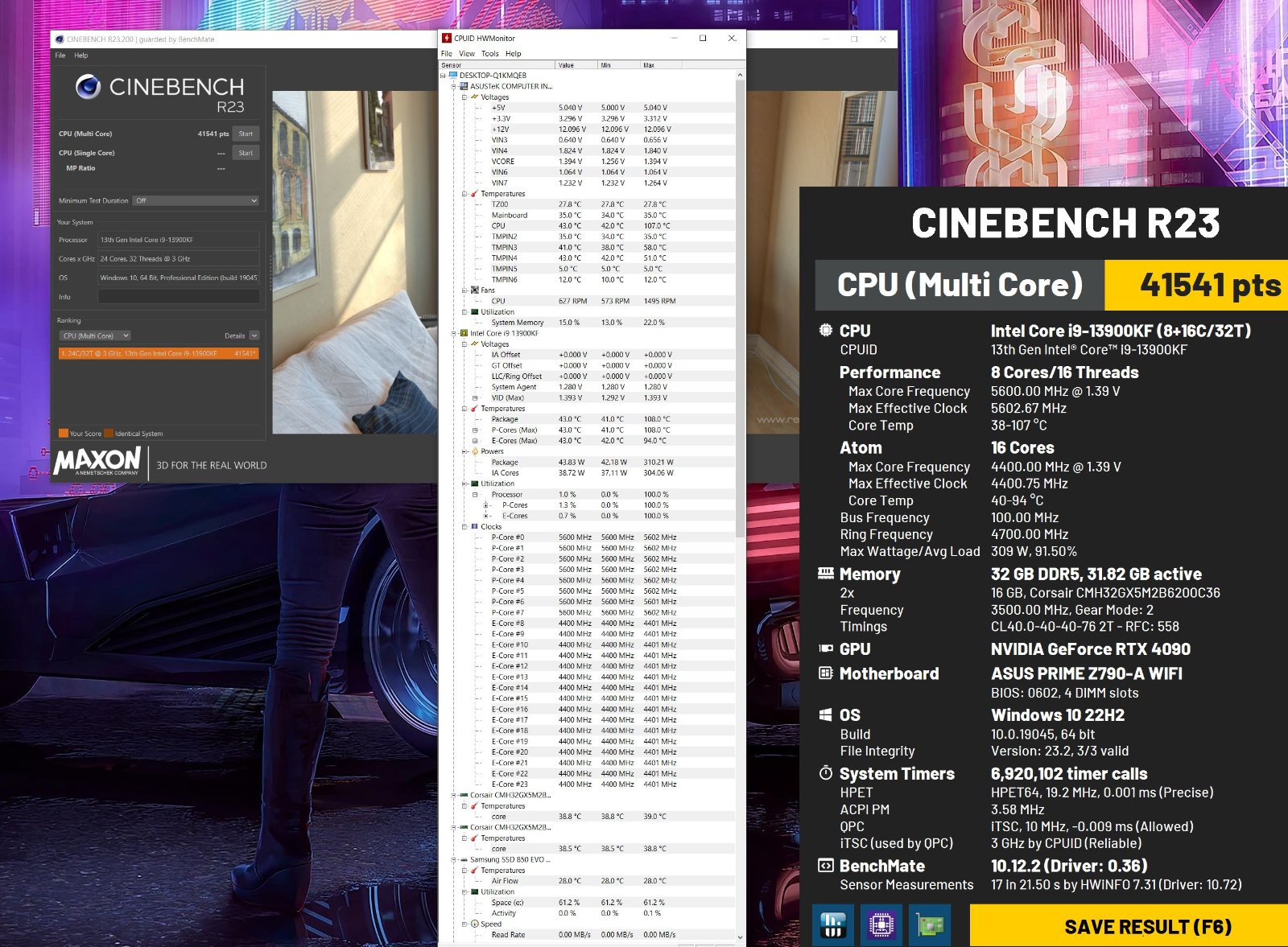Open GPU-Z graphics card icon in BenchMate

point(930,925)
